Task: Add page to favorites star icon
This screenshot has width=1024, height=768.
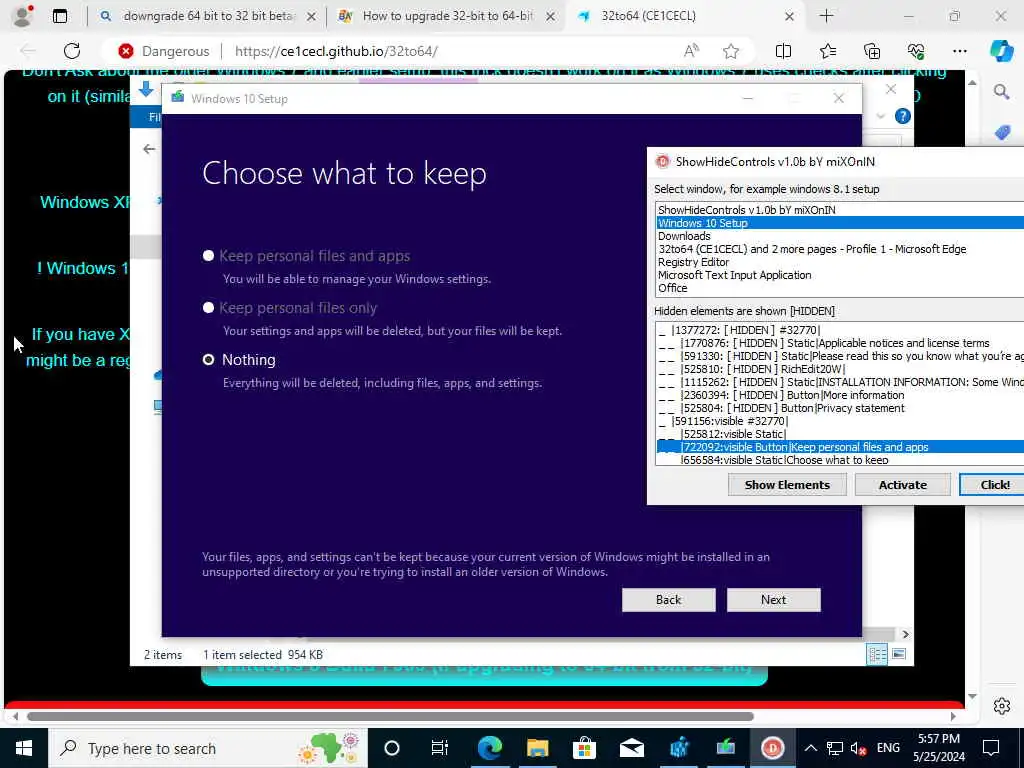Action: coord(731,51)
